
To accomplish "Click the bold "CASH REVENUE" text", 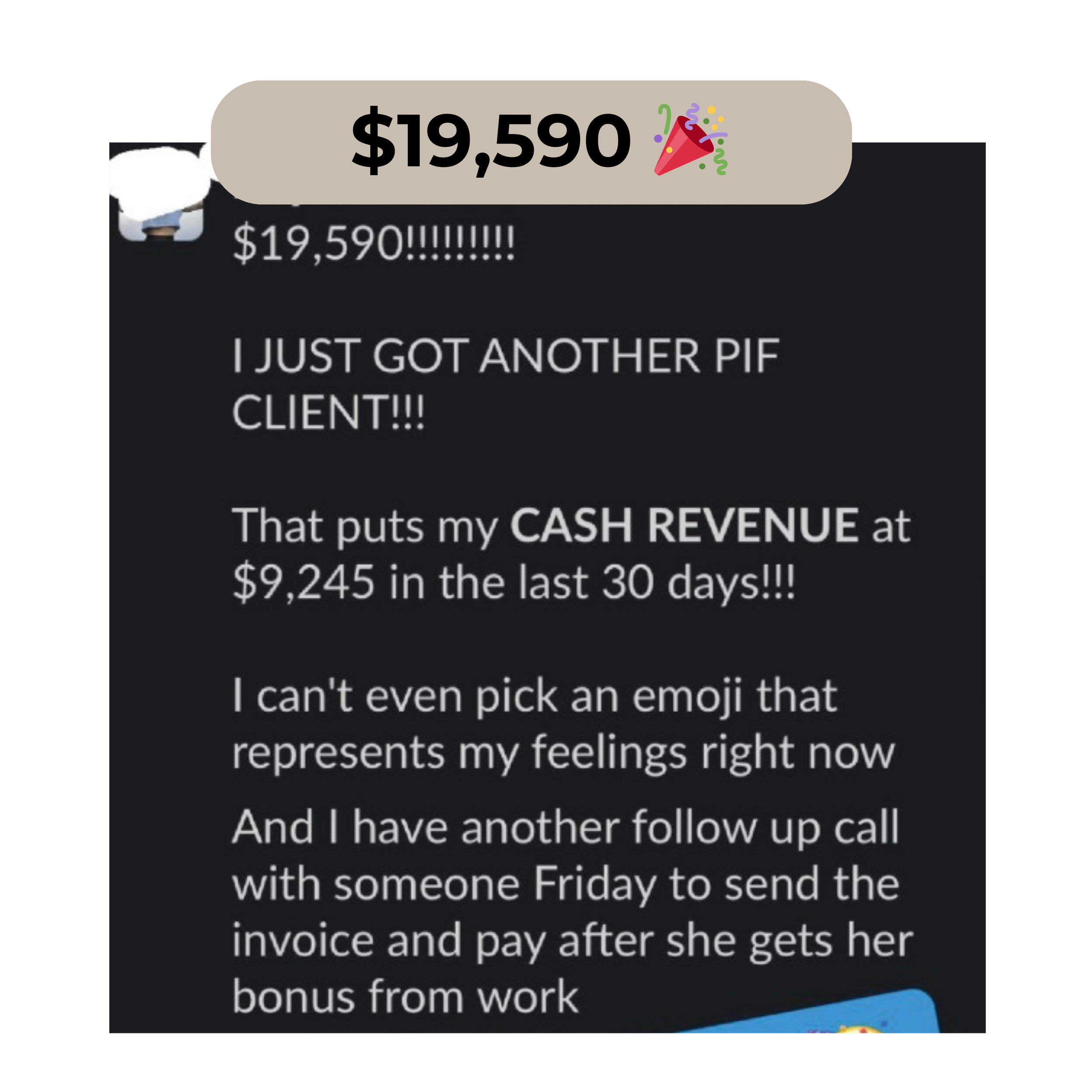I will (684, 525).
